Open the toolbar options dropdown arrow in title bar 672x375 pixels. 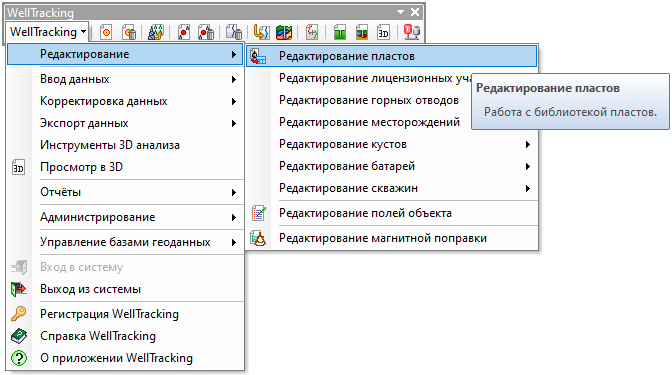click(400, 12)
